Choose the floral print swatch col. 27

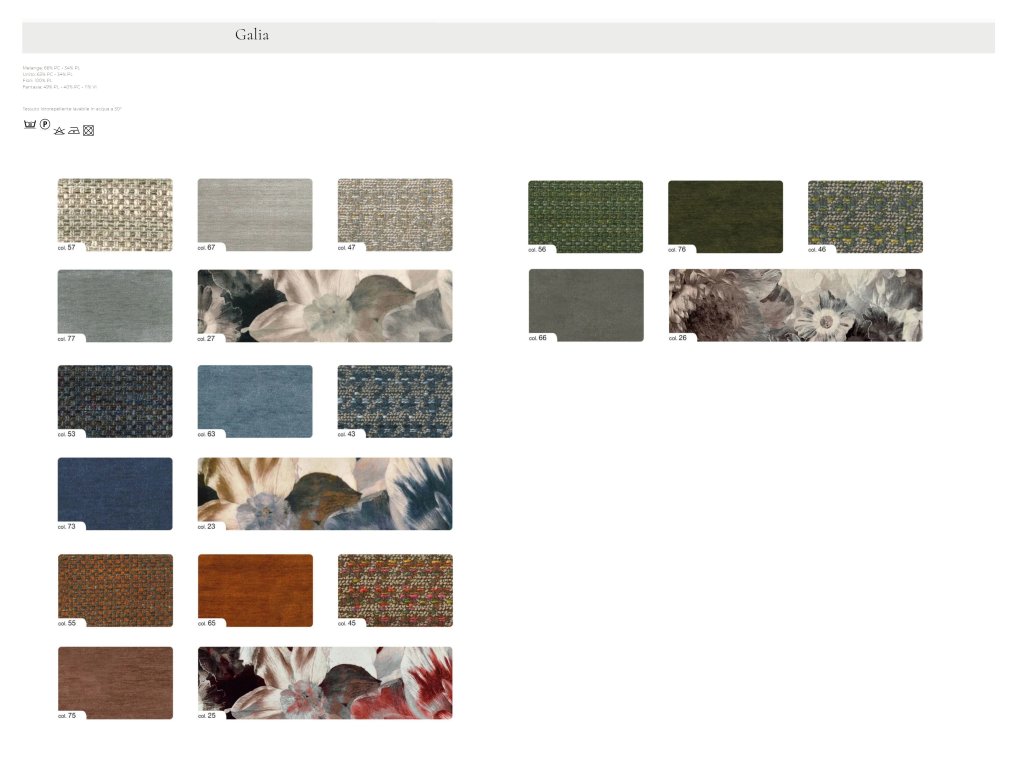click(325, 305)
